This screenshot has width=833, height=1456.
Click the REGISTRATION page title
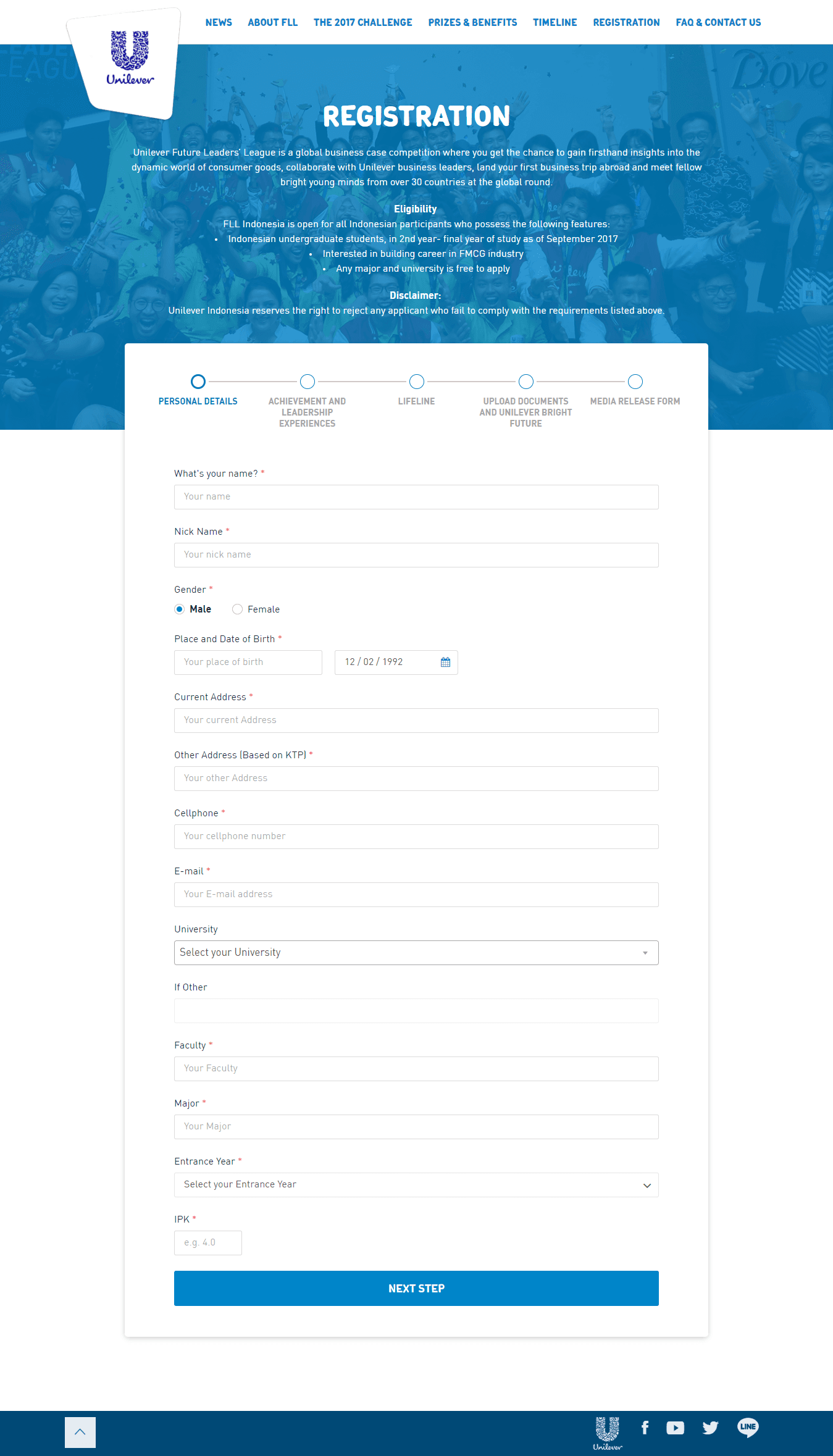point(417,116)
